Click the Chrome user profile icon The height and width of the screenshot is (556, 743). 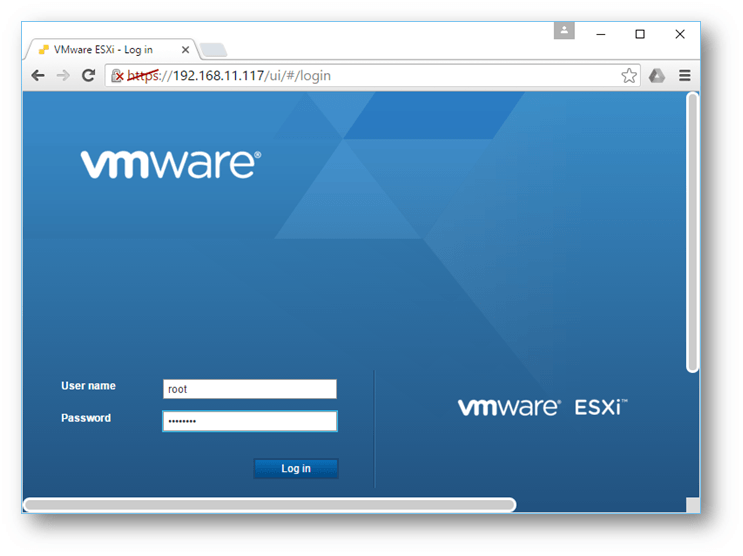[x=564, y=30]
